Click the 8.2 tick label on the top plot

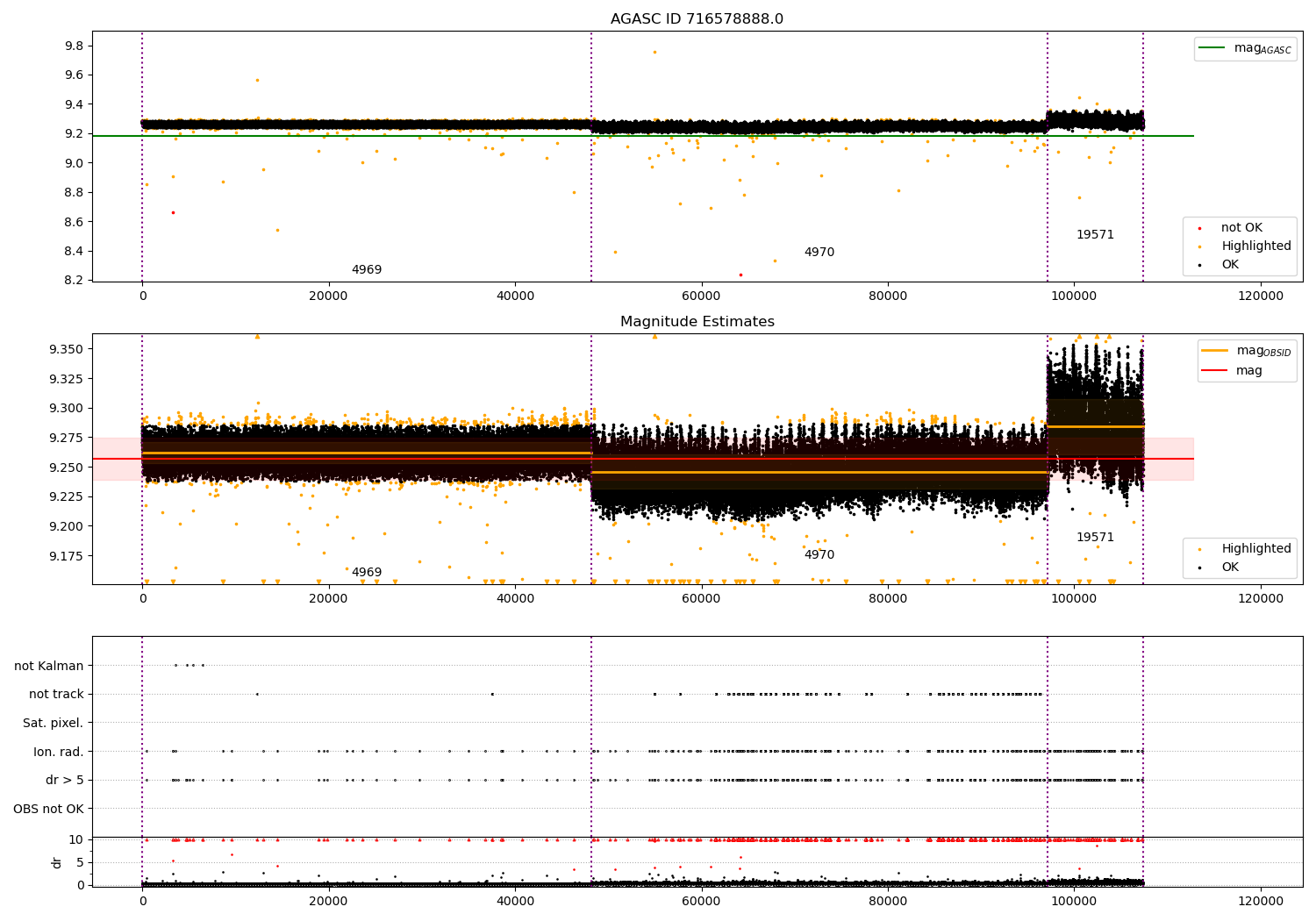[75, 281]
